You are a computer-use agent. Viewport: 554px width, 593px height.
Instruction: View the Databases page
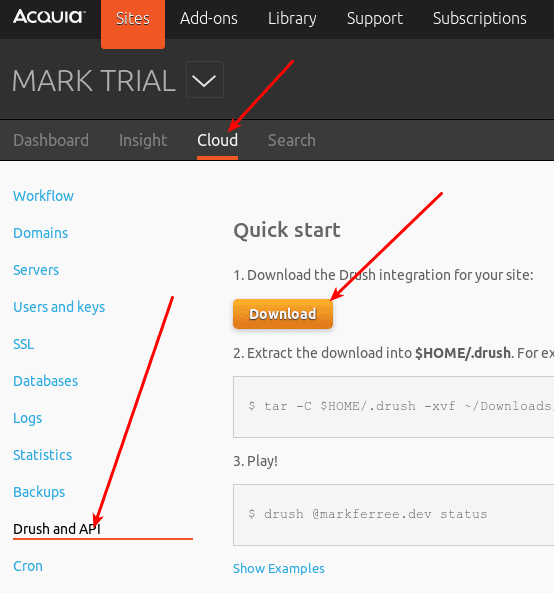click(45, 381)
